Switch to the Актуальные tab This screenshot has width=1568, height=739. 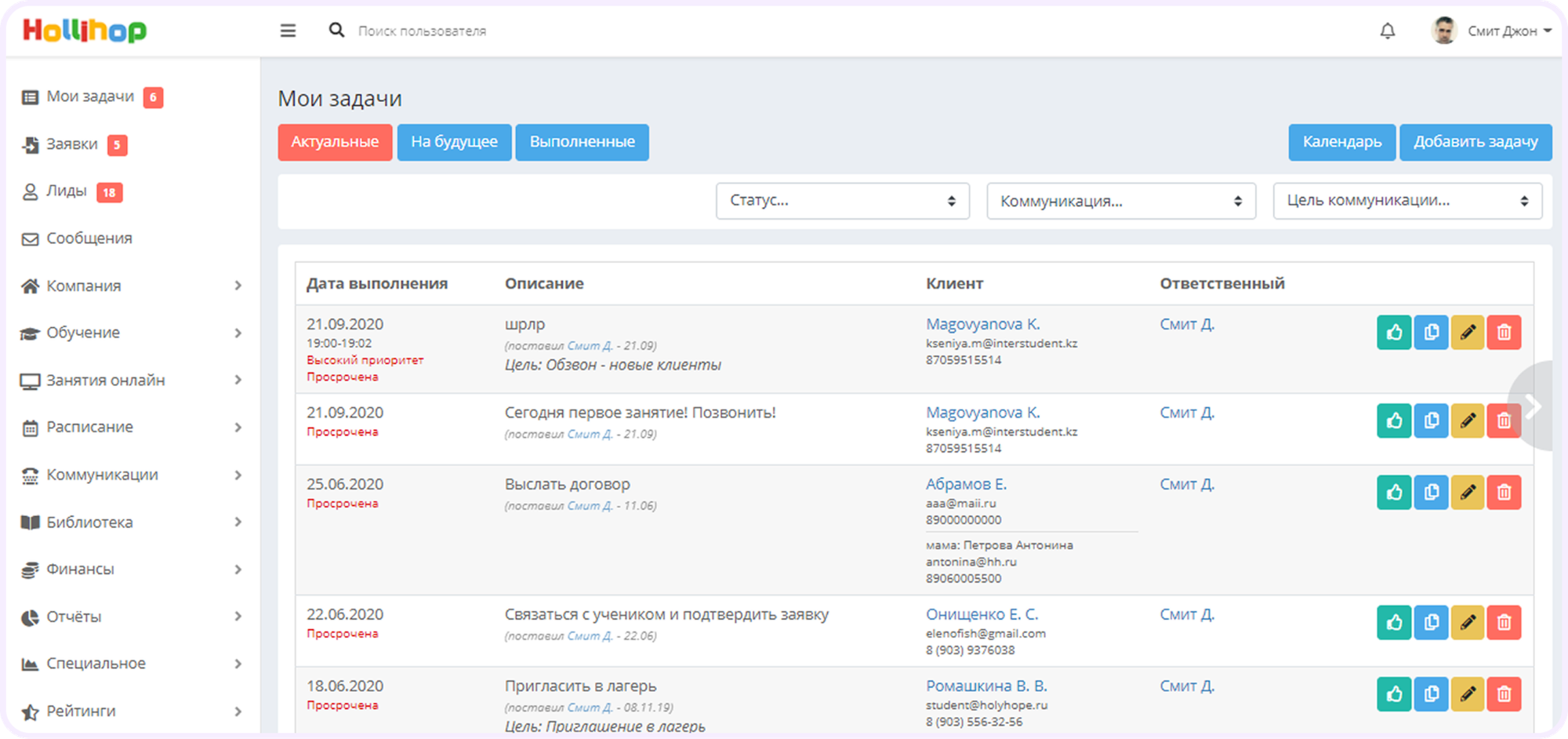click(335, 142)
